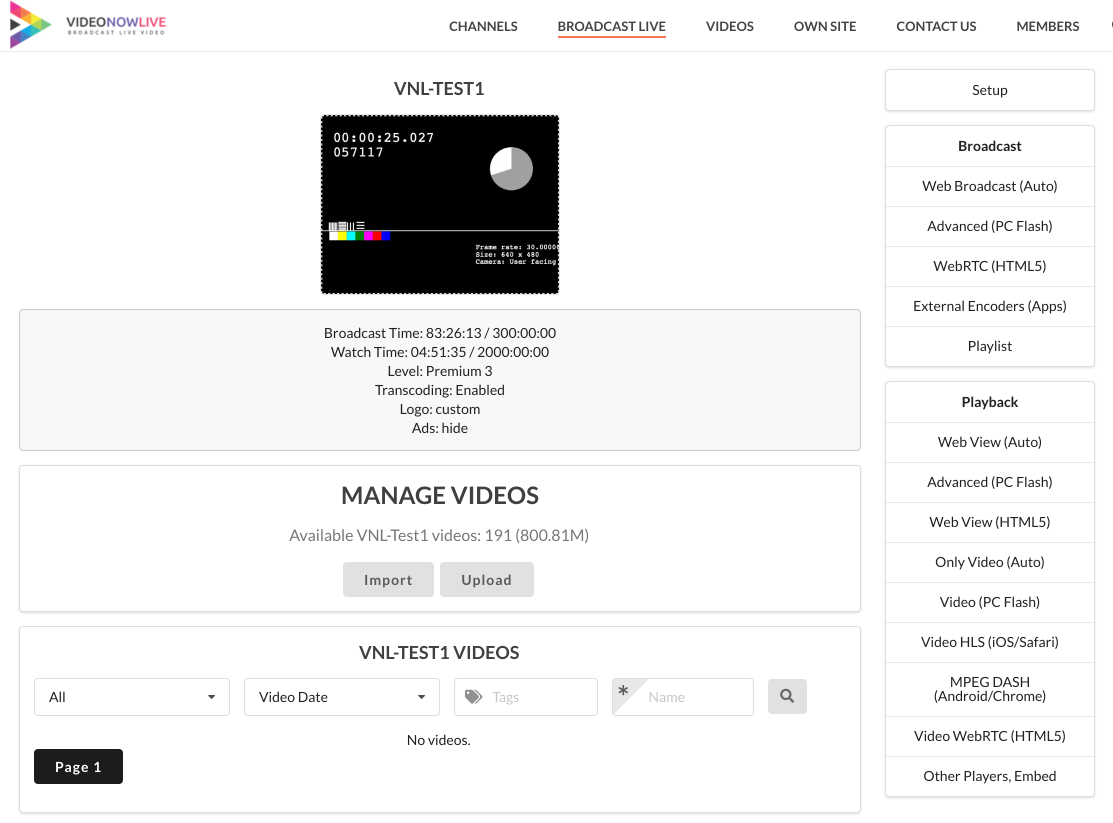Click the VNL-TEST1 channel title
Screen dimensions: 1113x823
(439, 89)
